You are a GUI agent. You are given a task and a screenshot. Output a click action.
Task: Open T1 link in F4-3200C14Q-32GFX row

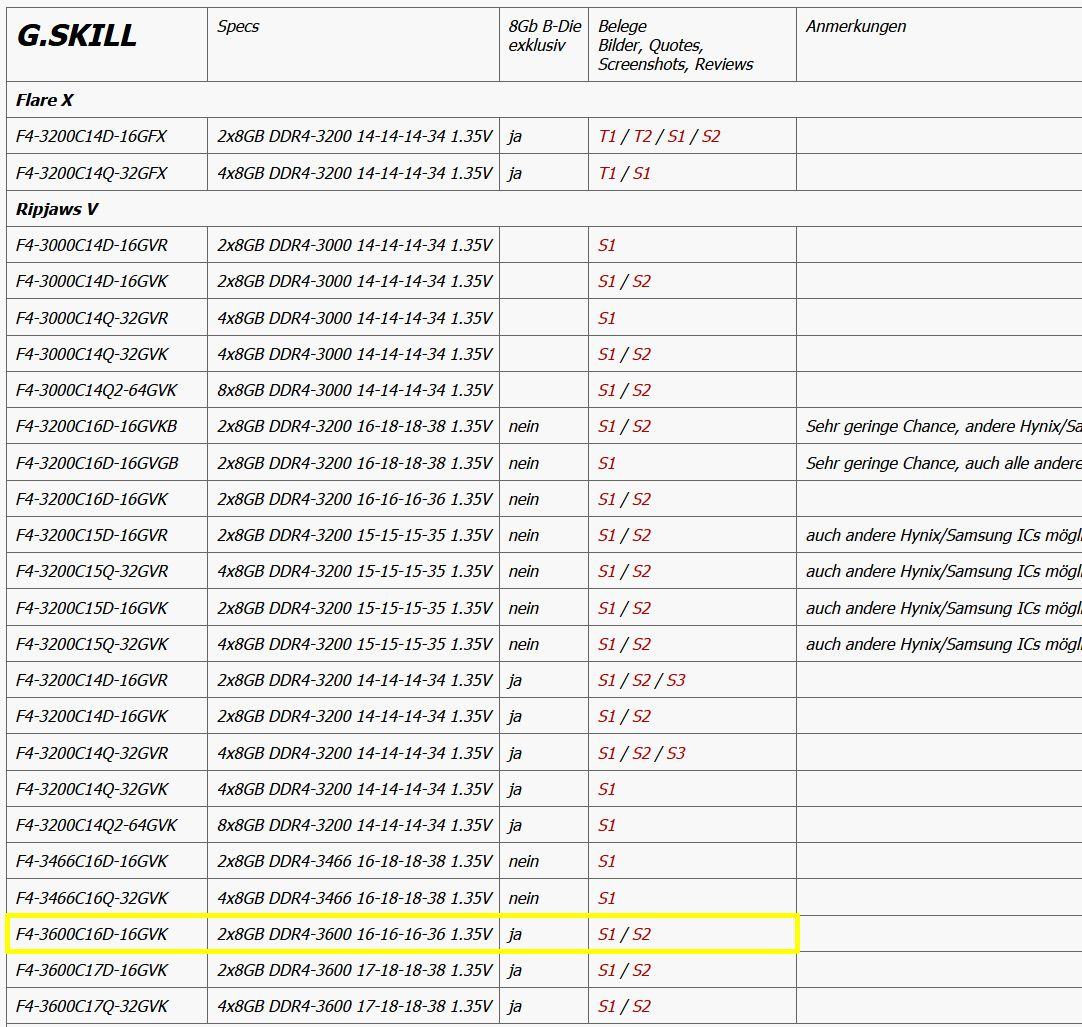[607, 173]
